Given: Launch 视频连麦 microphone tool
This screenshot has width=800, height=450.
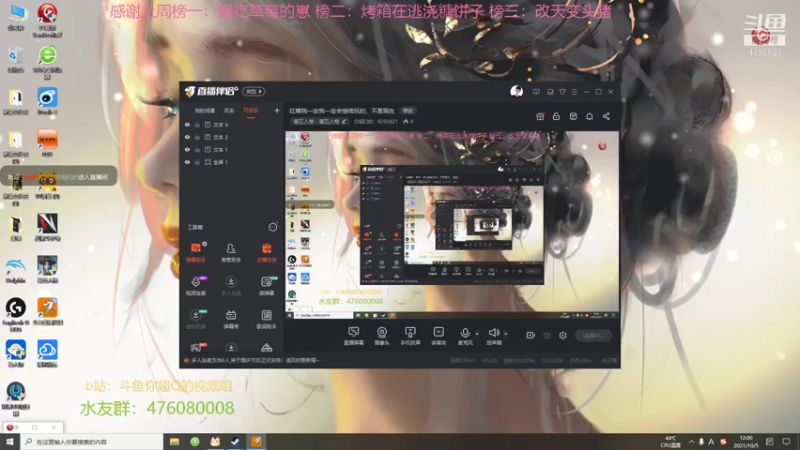Looking at the screenshot, I should tap(195, 286).
